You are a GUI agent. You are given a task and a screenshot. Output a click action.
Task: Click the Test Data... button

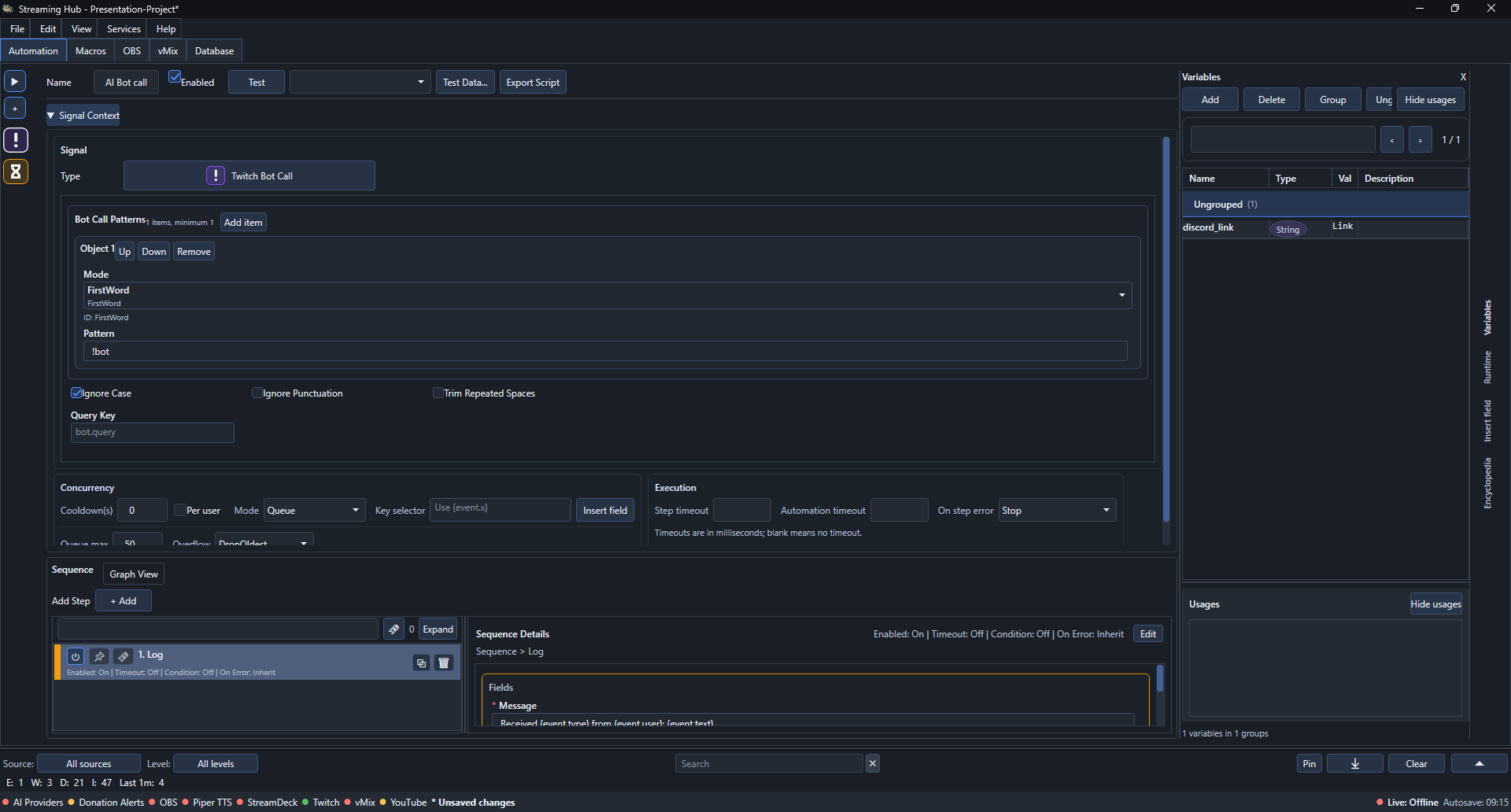click(x=465, y=82)
